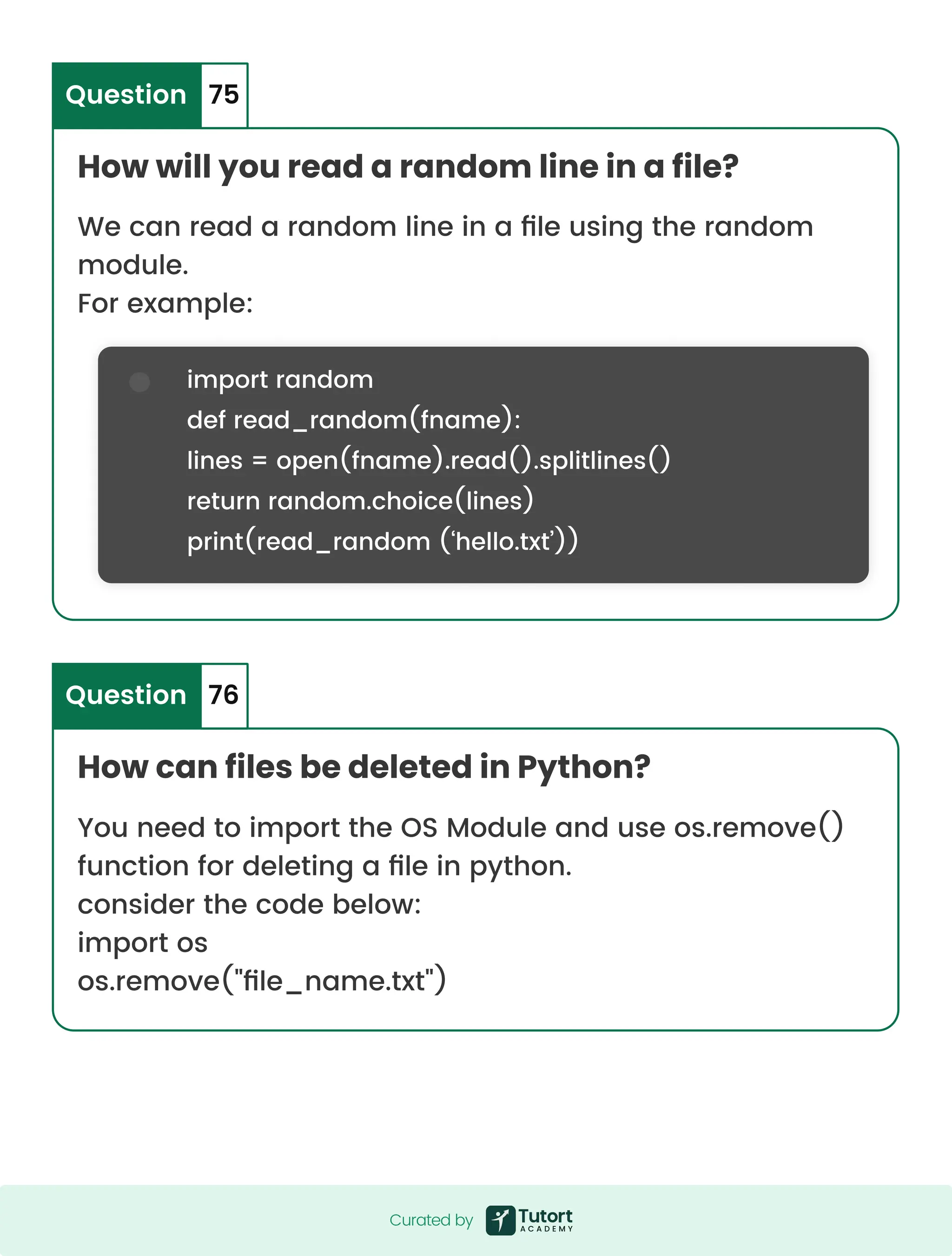Click the "return random.choice(lines)" line
952x1256 pixels.
click(360, 501)
